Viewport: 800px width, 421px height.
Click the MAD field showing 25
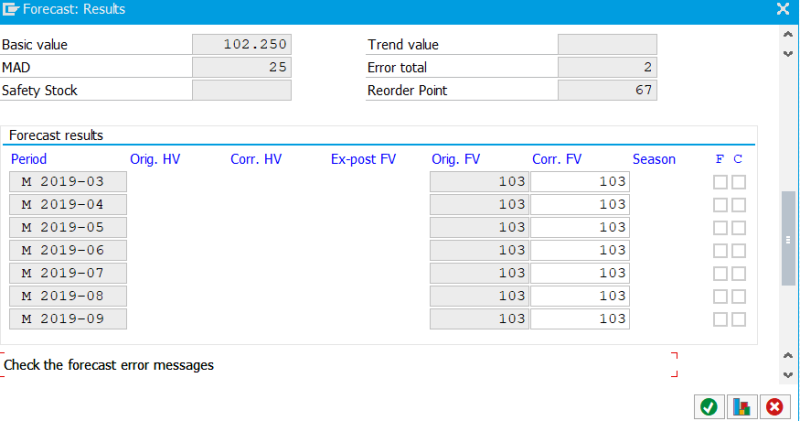(242, 67)
